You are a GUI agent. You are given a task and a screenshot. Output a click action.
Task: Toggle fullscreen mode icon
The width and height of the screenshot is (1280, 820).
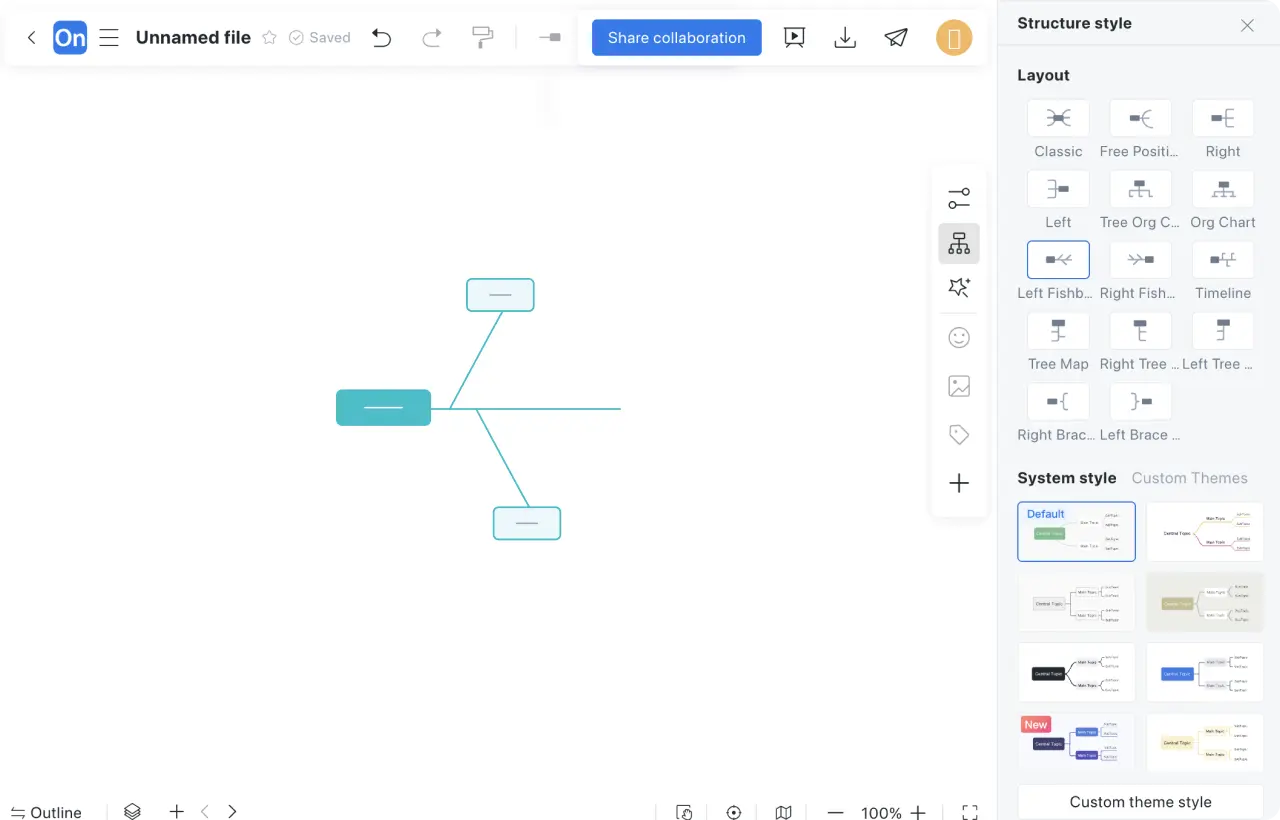(x=969, y=812)
